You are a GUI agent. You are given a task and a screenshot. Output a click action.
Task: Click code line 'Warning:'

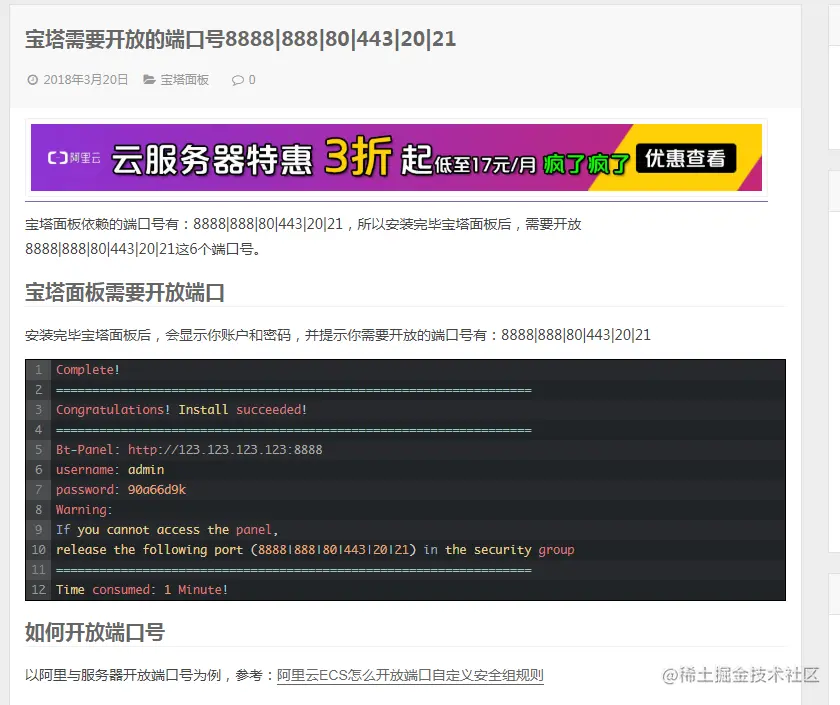(84, 509)
